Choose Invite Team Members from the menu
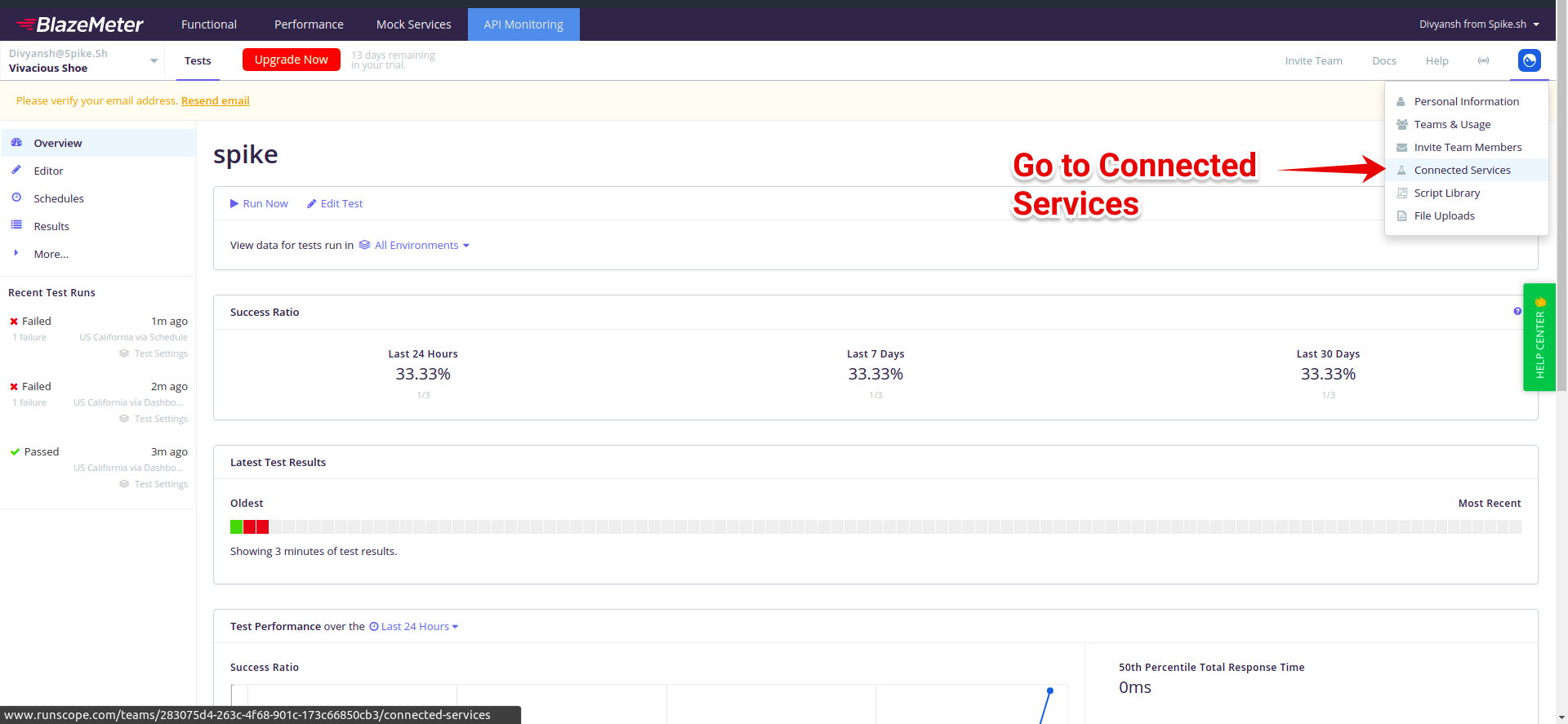This screenshot has width=1568, height=724. [1467, 147]
